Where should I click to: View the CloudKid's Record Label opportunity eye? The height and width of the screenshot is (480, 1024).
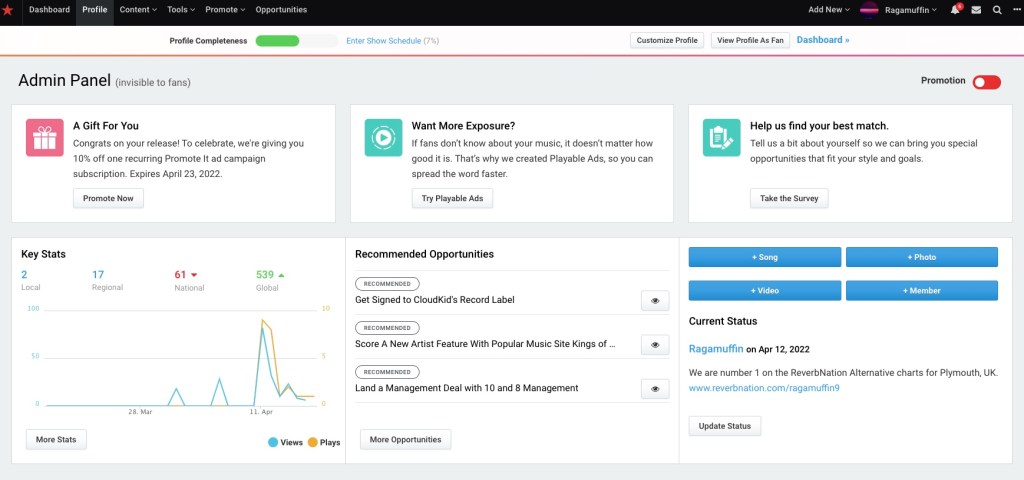tap(654, 300)
